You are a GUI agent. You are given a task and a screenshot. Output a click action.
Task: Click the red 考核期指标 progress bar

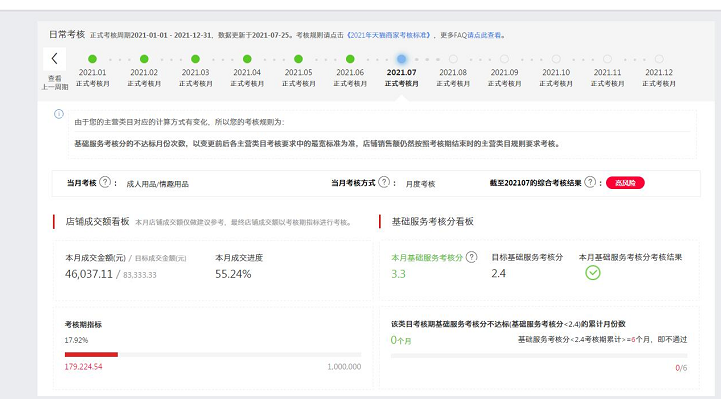coord(92,354)
